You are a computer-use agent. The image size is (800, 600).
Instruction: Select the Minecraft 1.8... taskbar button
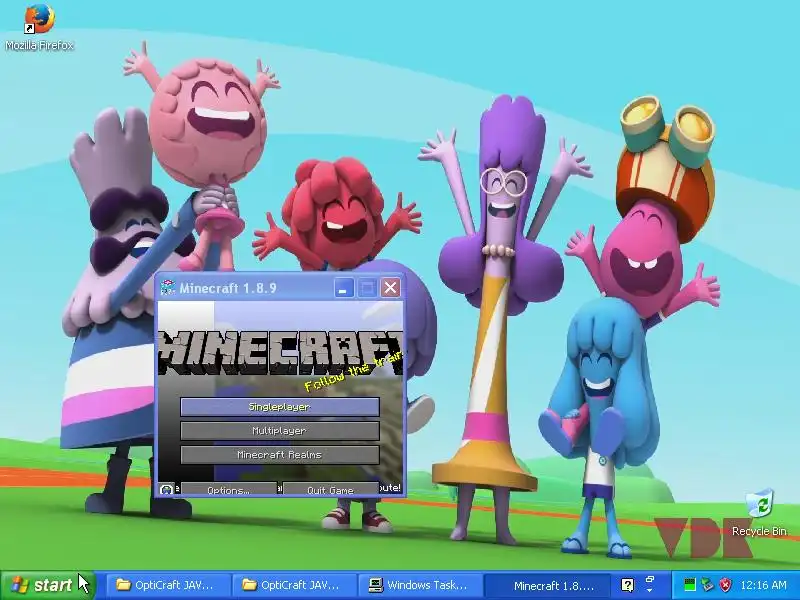547,585
